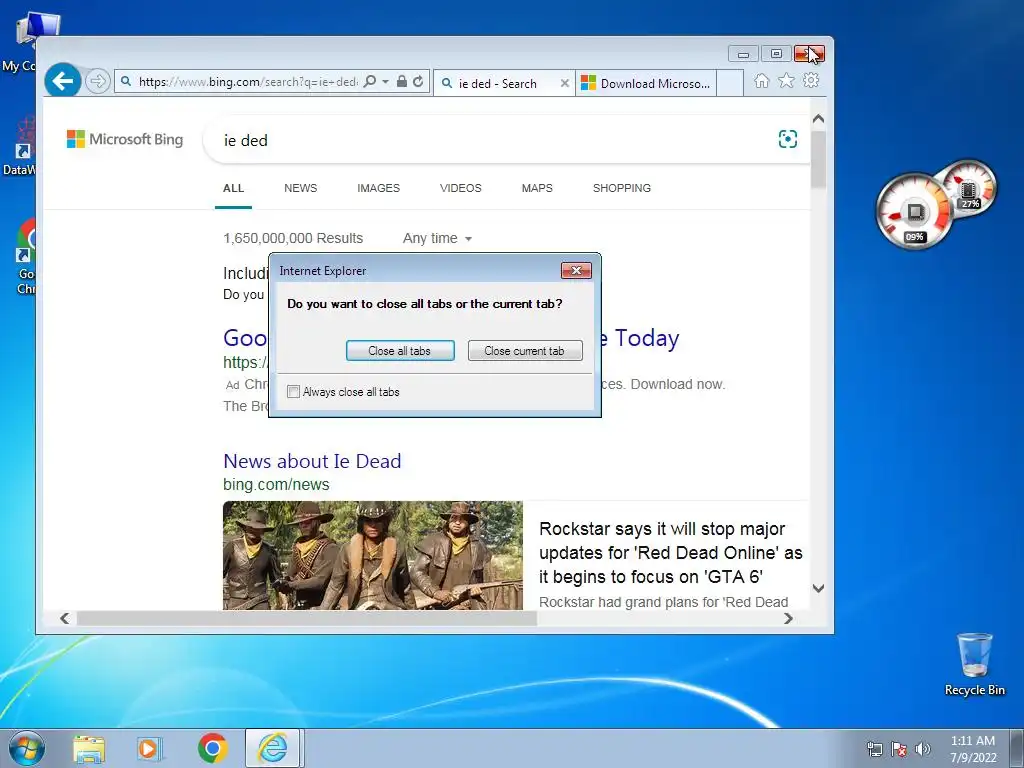Viewport: 1024px width, 768px height.
Task: Open Google Chrome from the taskbar
Action: pyautogui.click(x=212, y=748)
